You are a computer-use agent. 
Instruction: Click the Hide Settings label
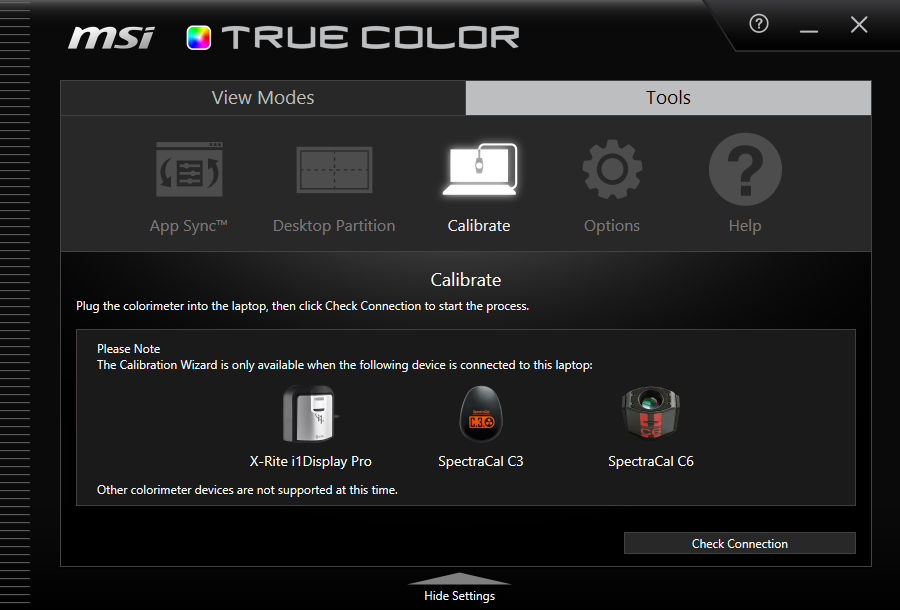click(x=459, y=596)
